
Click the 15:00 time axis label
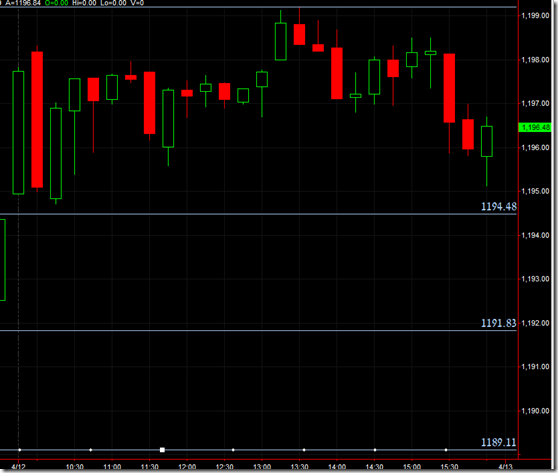[412, 467]
